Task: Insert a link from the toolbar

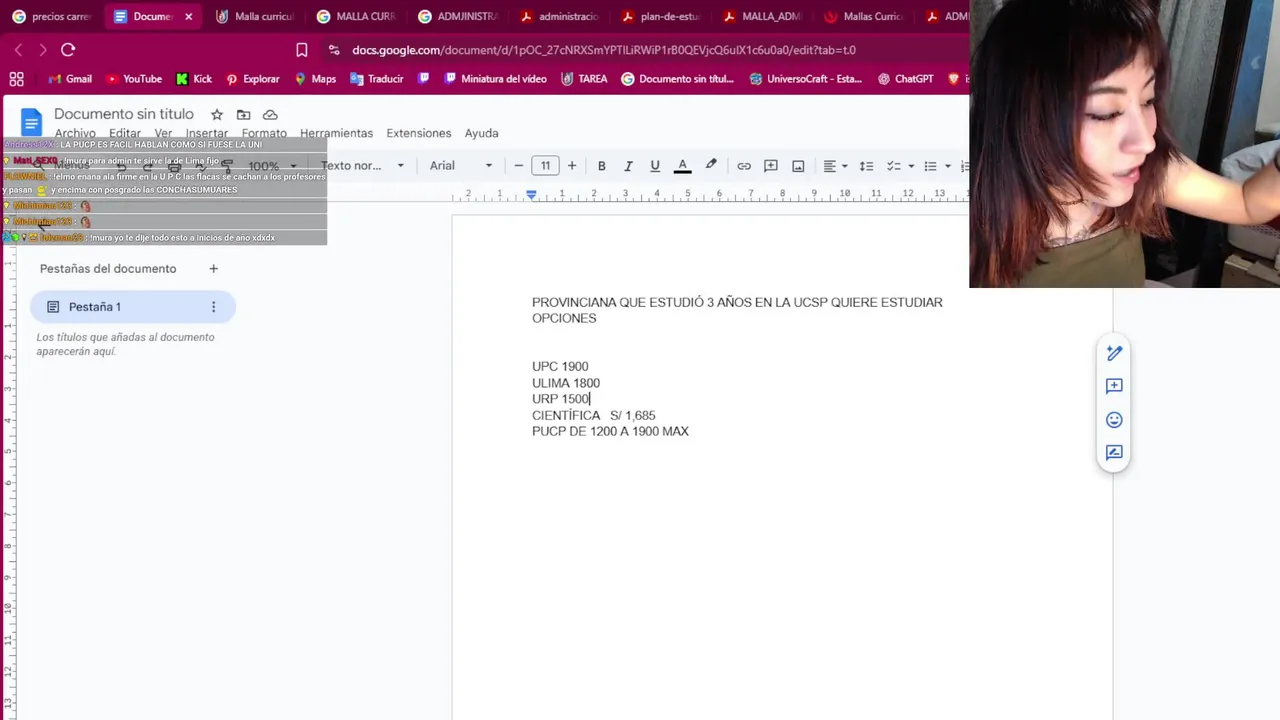Action: 744,166
